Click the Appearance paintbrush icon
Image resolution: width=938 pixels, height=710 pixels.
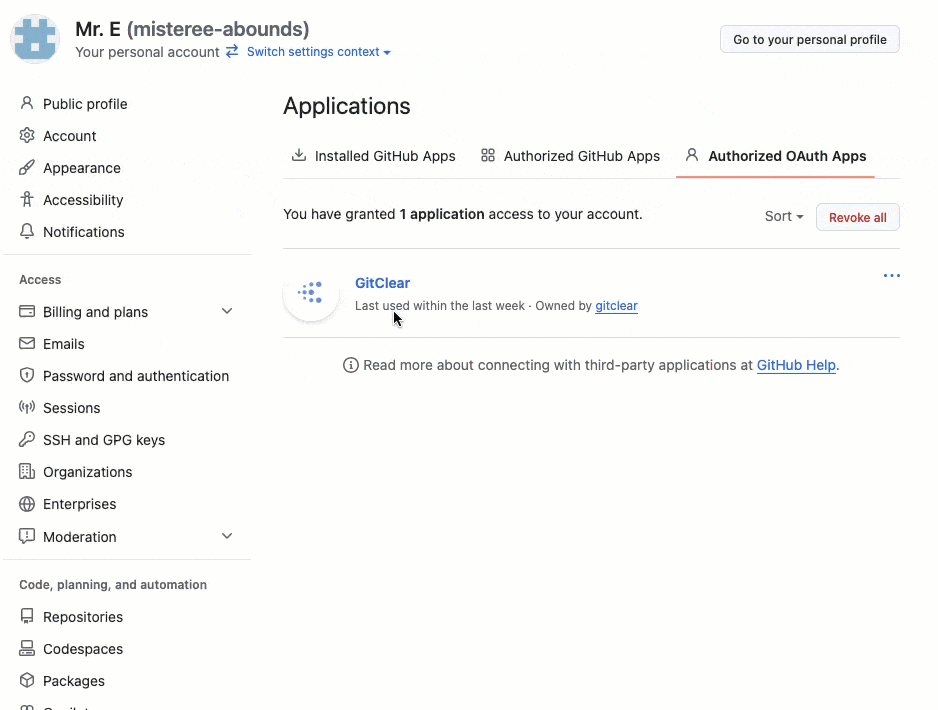click(27, 168)
